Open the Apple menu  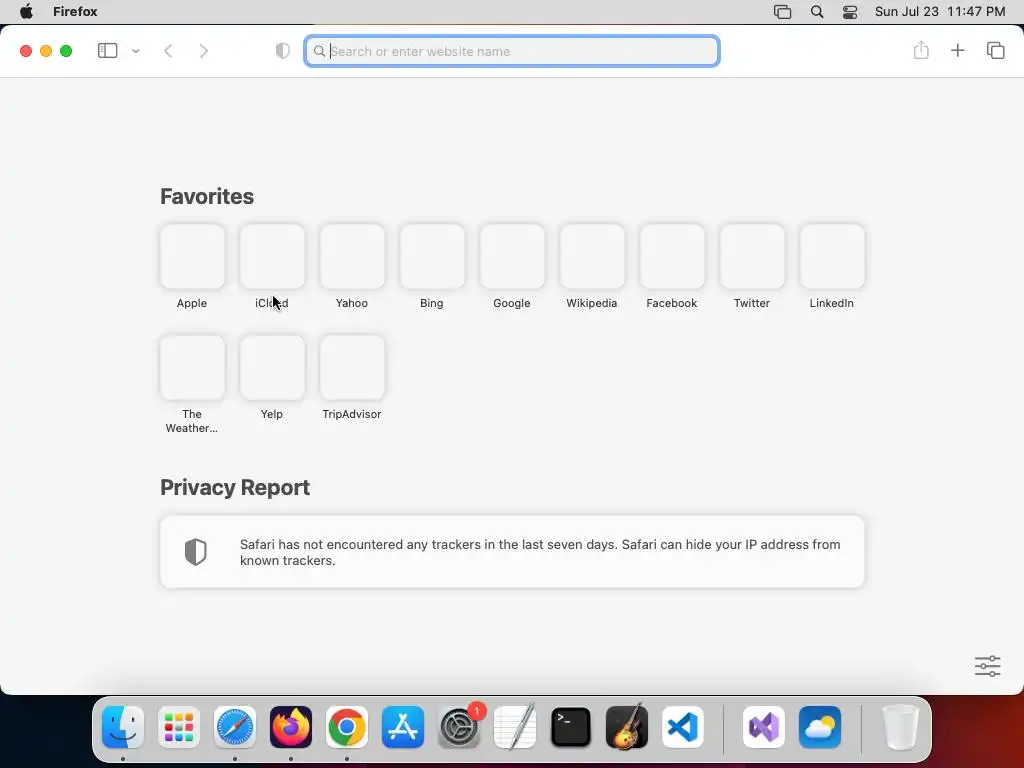pyautogui.click(x=26, y=12)
